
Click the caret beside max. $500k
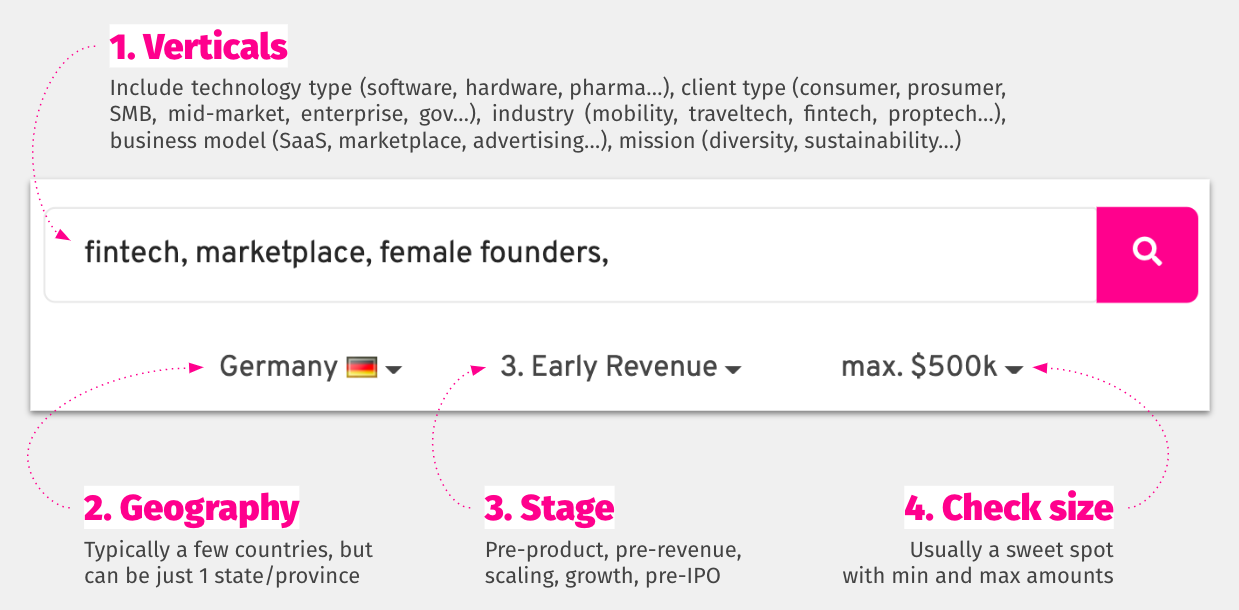[1014, 370]
